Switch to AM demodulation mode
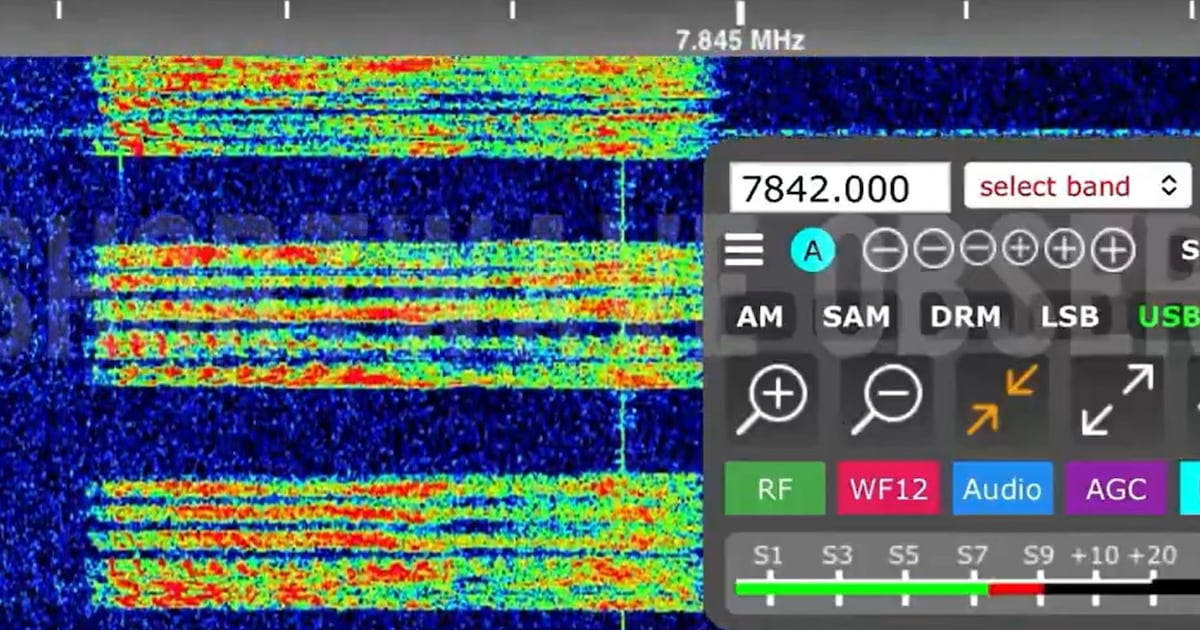 click(x=761, y=317)
